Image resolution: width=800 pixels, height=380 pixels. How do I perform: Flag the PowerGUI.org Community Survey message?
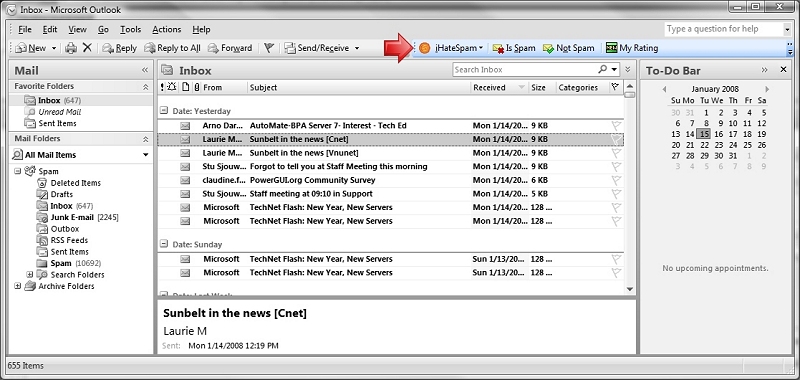[x=616, y=180]
